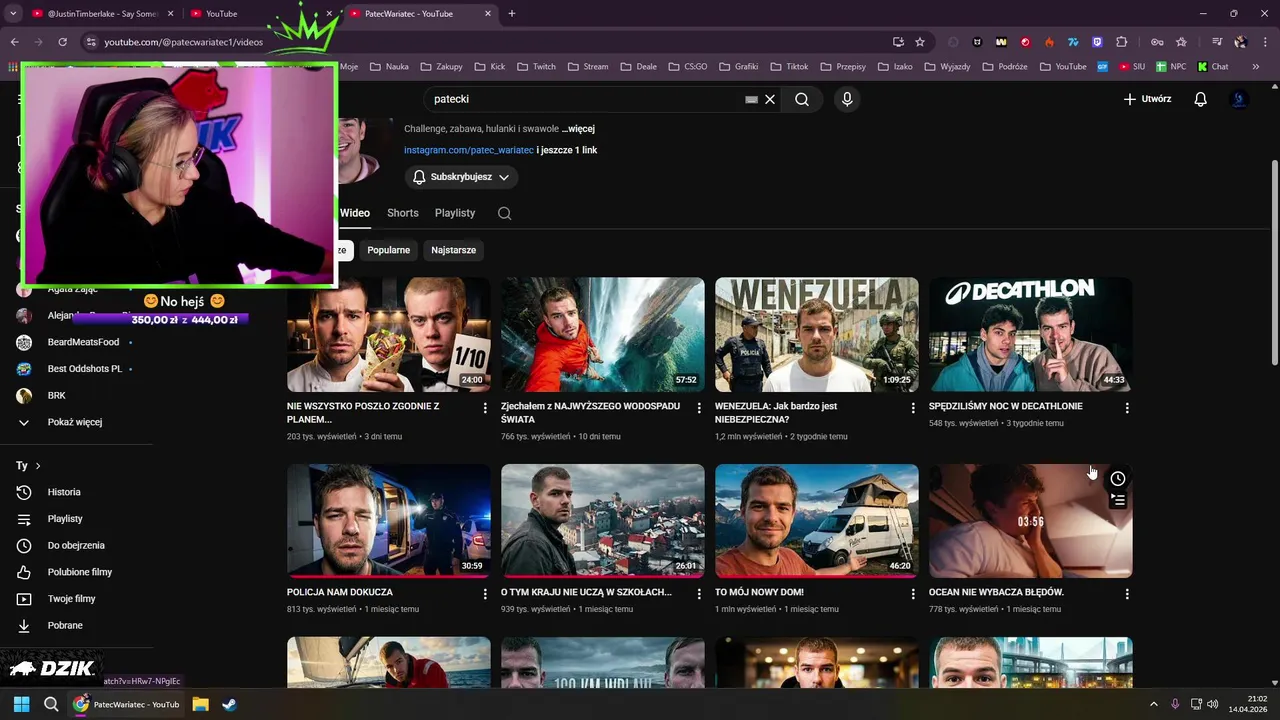
Task: Open options for Zjechałem z NAJWYŻSZEGO WODOSPADU
Action: pos(699,408)
